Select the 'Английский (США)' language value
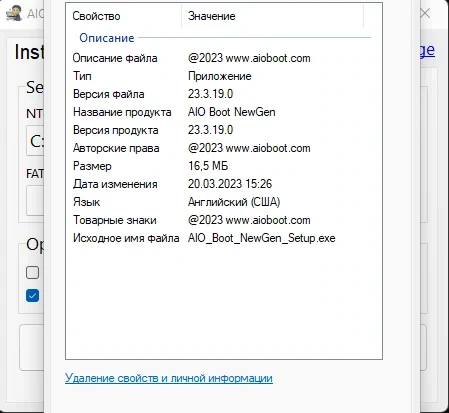Viewport: 449px width, 413px height. point(234,202)
